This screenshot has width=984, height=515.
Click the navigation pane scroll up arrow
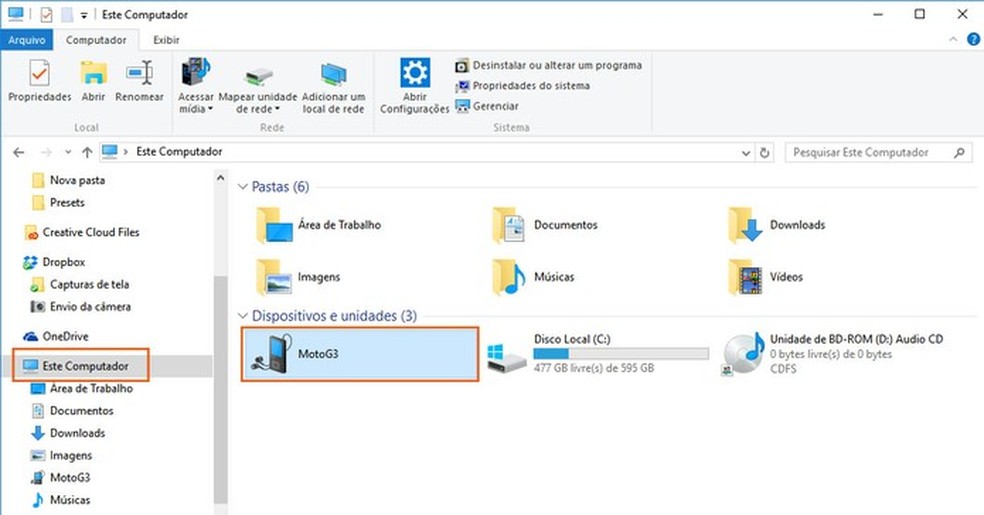[x=220, y=178]
